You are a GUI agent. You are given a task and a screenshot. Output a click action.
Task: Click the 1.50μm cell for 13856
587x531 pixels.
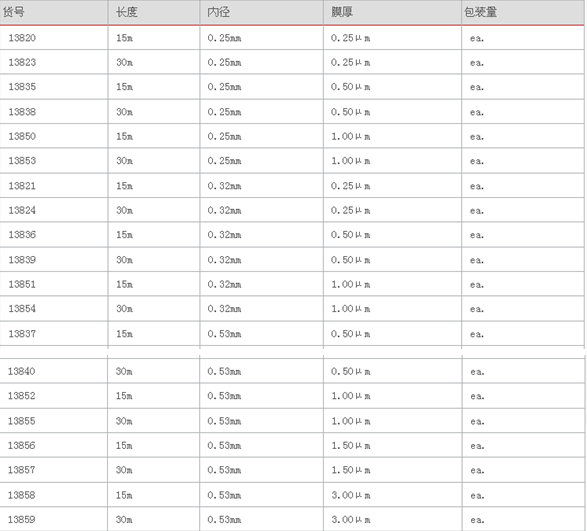pos(350,446)
